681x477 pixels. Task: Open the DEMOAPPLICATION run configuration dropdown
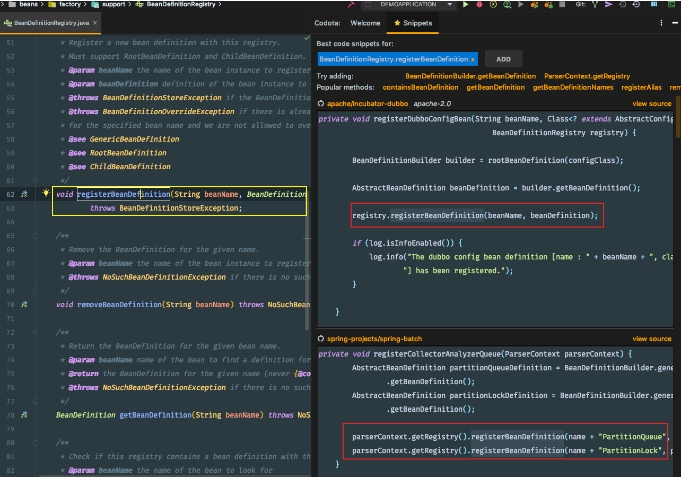coord(409,4)
